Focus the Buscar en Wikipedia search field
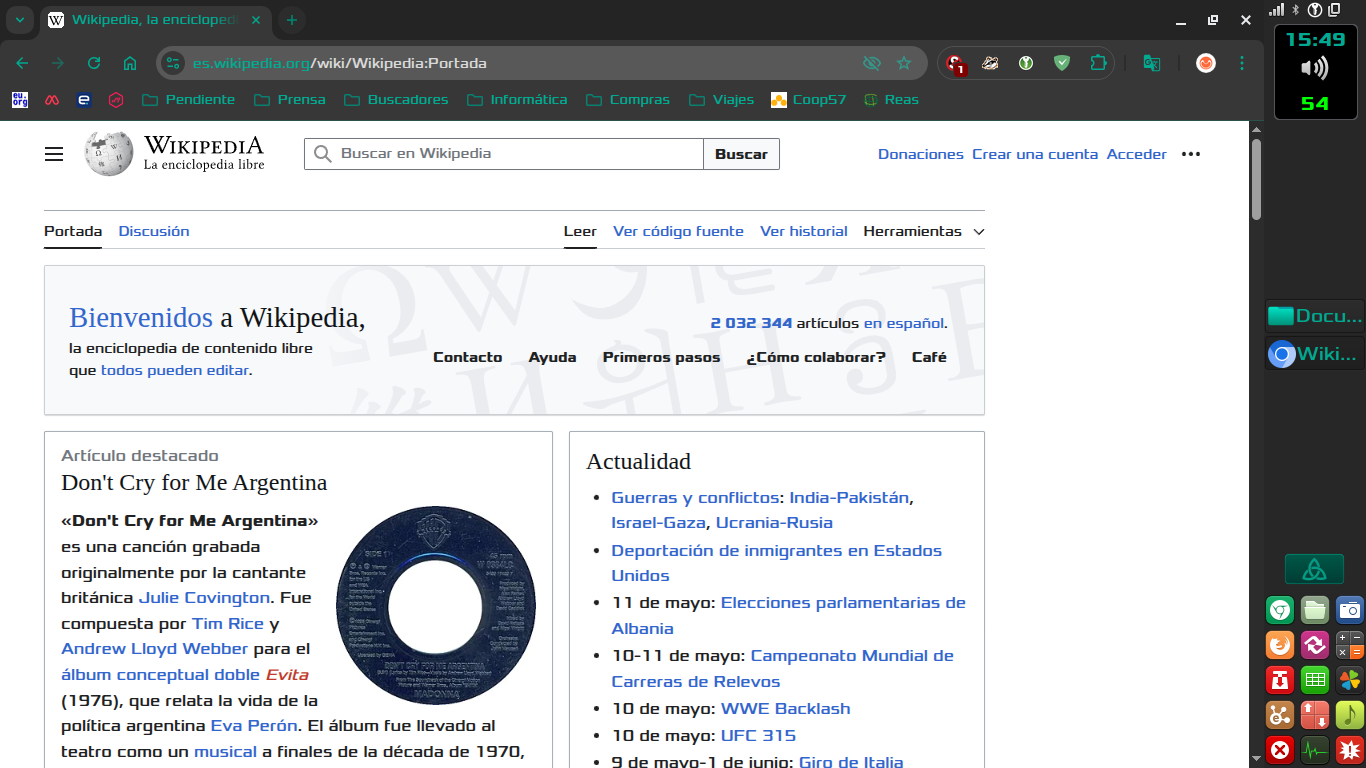1366x768 pixels. click(x=504, y=154)
